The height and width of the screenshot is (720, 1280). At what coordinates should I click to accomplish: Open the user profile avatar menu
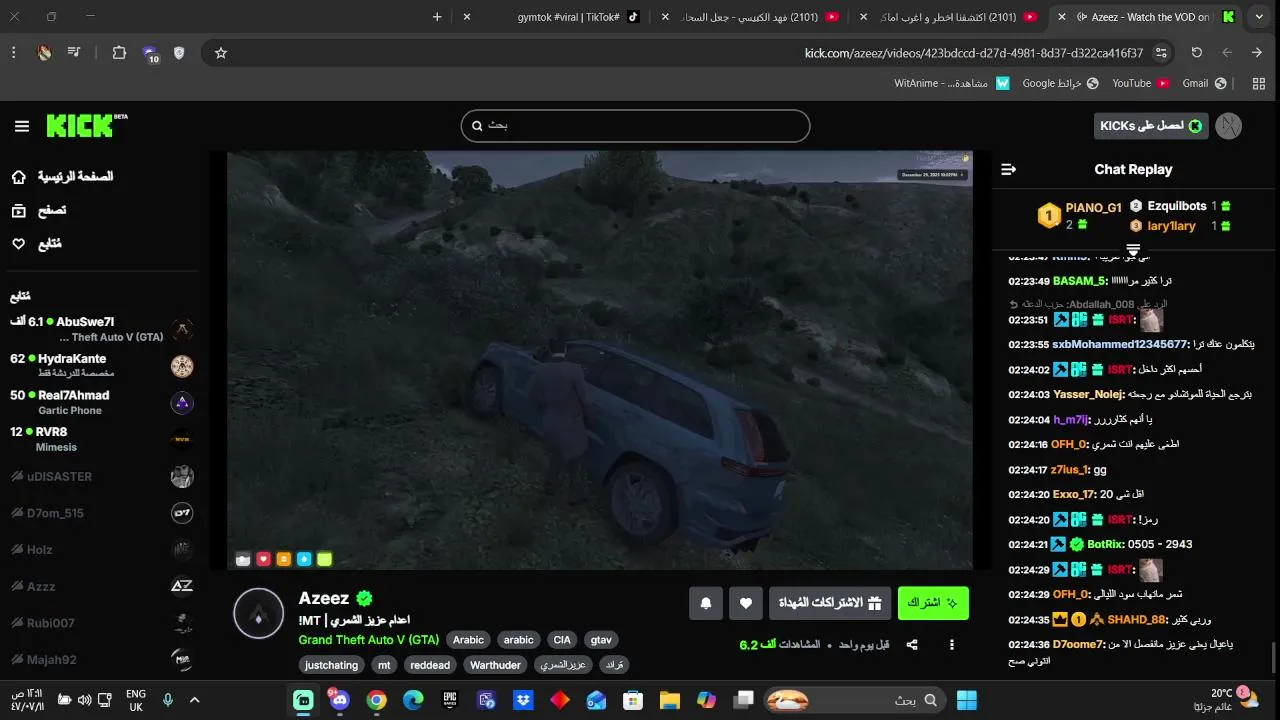(1229, 126)
